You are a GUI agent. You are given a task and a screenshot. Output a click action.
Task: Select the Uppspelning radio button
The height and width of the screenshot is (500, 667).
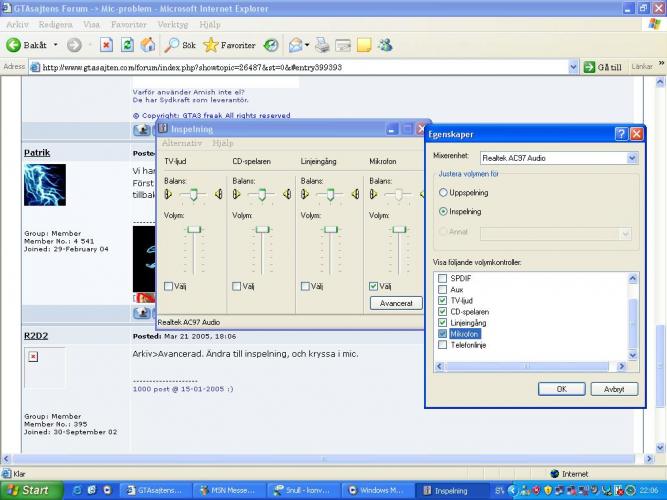click(444, 192)
